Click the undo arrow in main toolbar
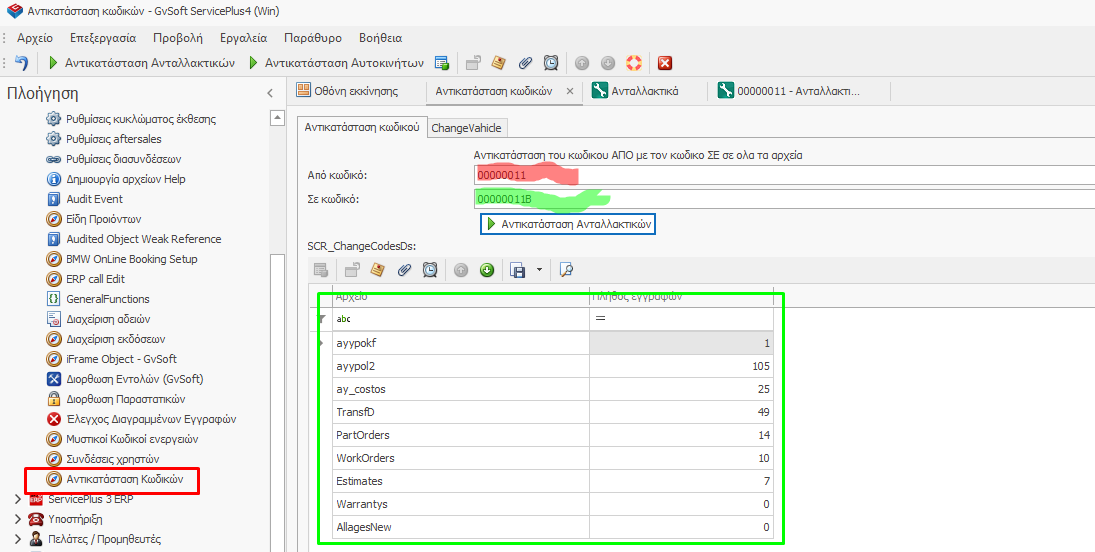Image resolution: width=1095 pixels, height=552 pixels. tap(22, 63)
